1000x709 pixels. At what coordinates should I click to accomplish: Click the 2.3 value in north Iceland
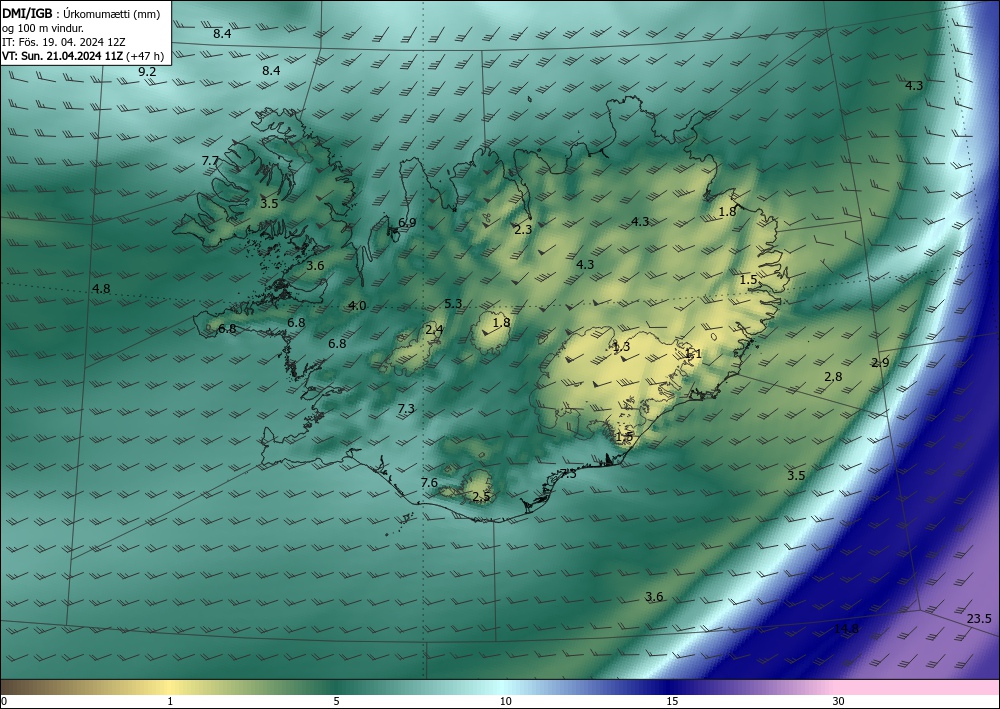coord(523,230)
